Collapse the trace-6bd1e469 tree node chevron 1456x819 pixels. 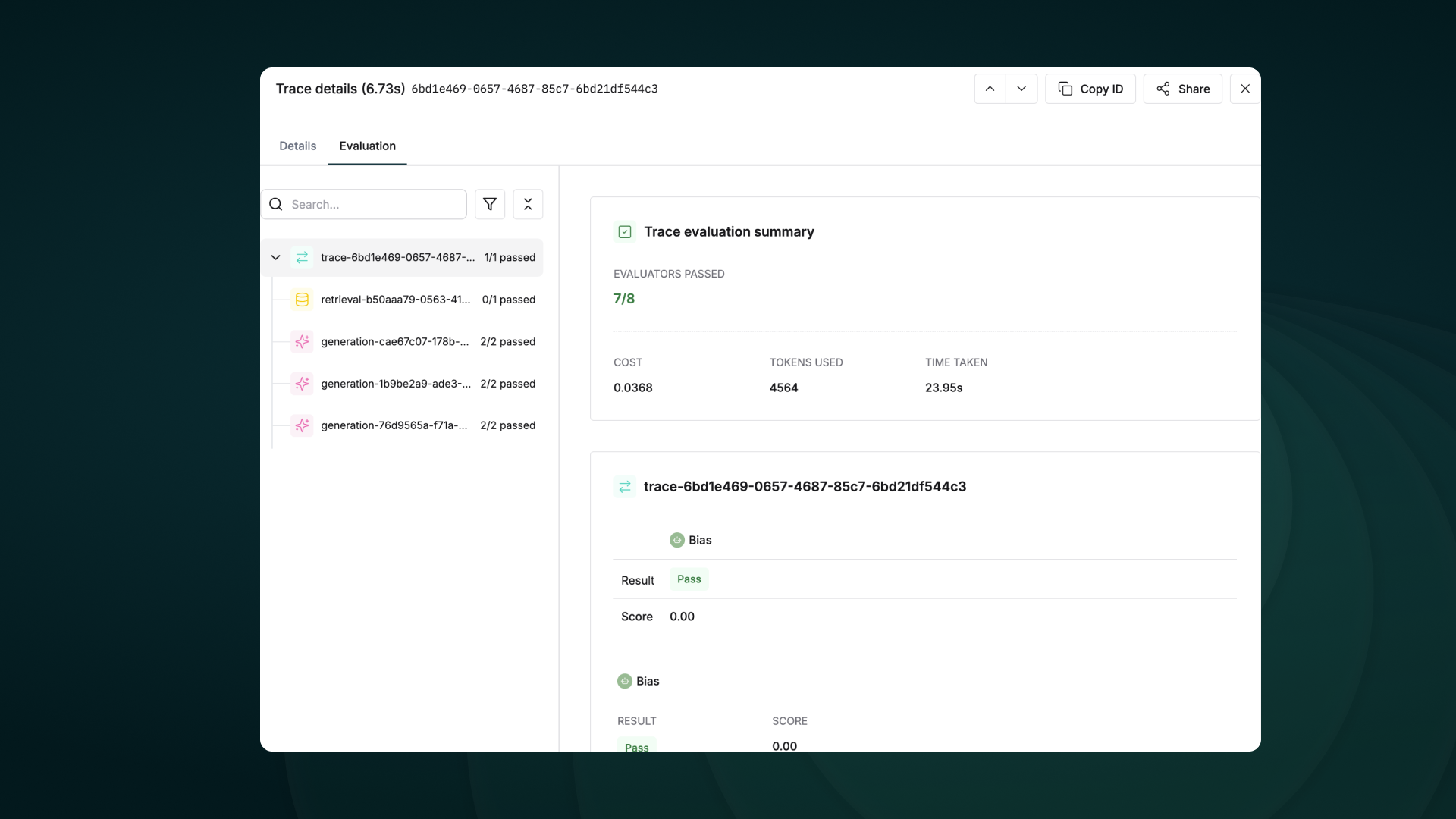[276, 258]
